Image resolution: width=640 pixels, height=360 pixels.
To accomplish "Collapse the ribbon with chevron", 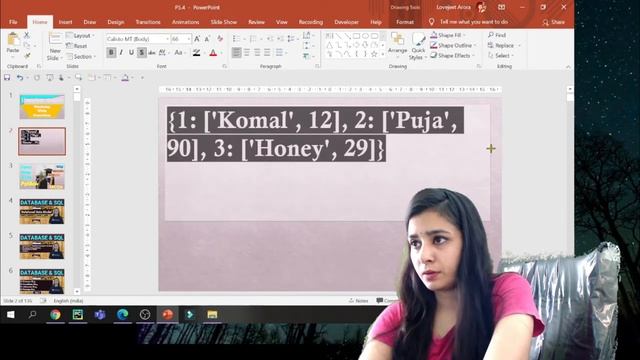I will [x=568, y=67].
